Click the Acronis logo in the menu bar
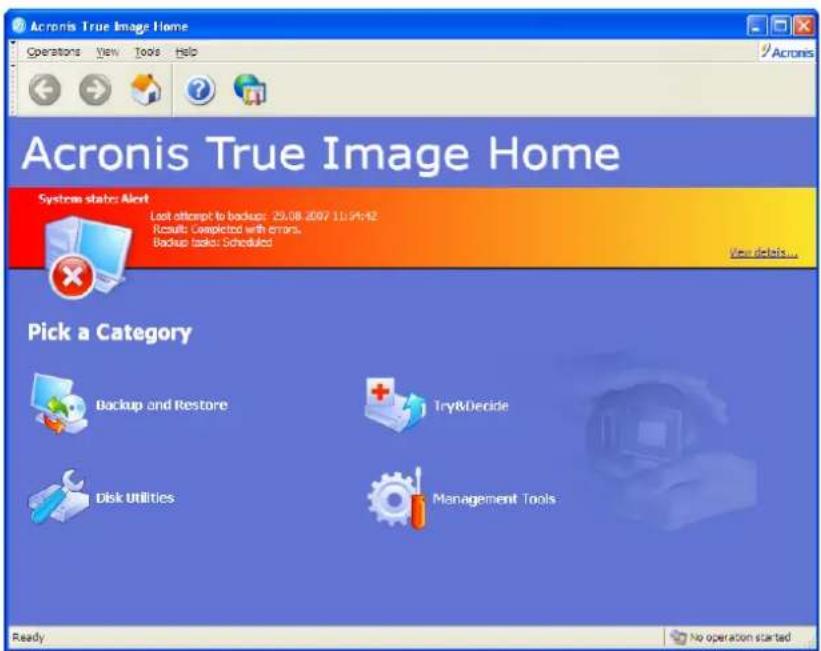Image resolution: width=821 pixels, height=651 pixels. (x=787, y=51)
